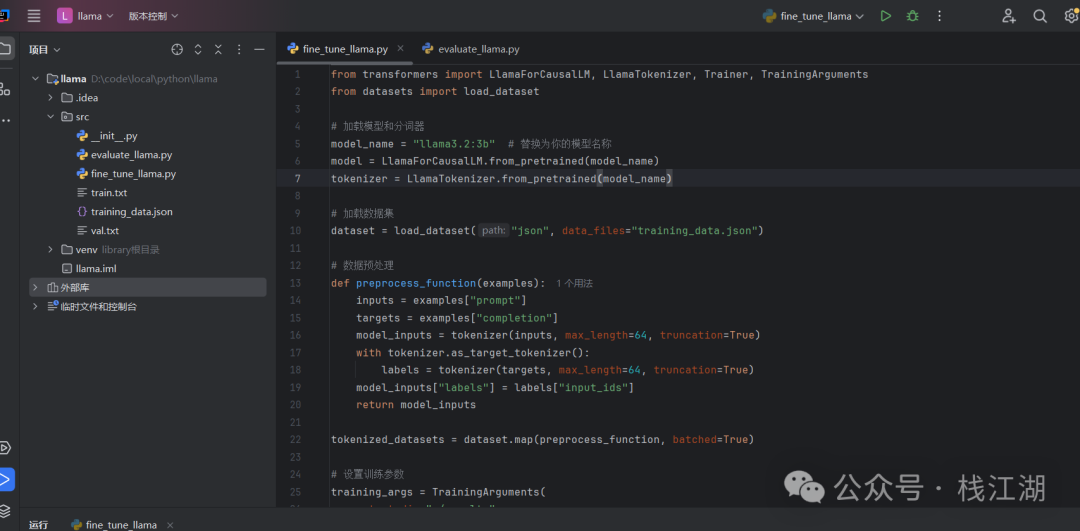
Task: Open the 版本控制 dropdown menu
Action: click(153, 16)
